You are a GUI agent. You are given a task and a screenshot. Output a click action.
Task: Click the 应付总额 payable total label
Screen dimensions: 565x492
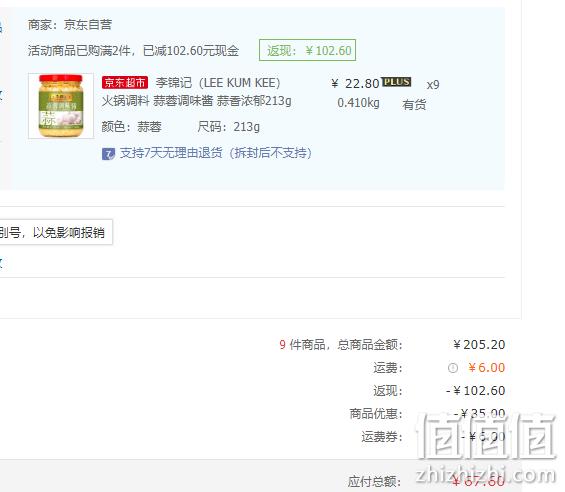click(x=375, y=482)
